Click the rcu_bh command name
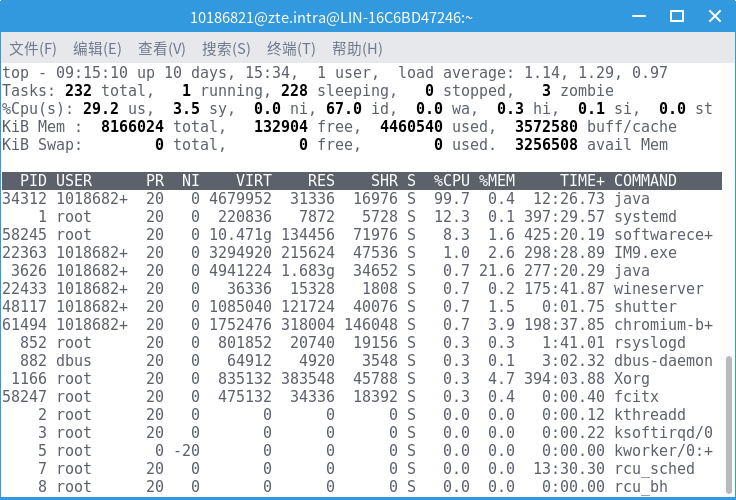The width and height of the screenshot is (736, 500). tap(641, 487)
